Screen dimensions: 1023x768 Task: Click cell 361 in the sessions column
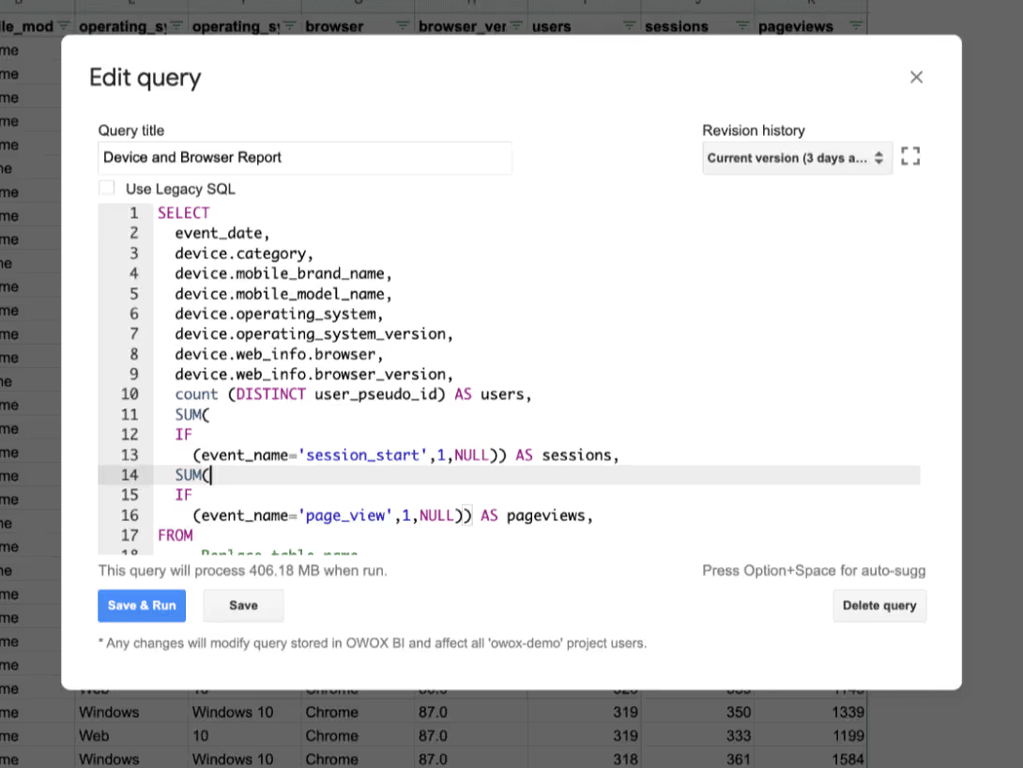[739, 760]
